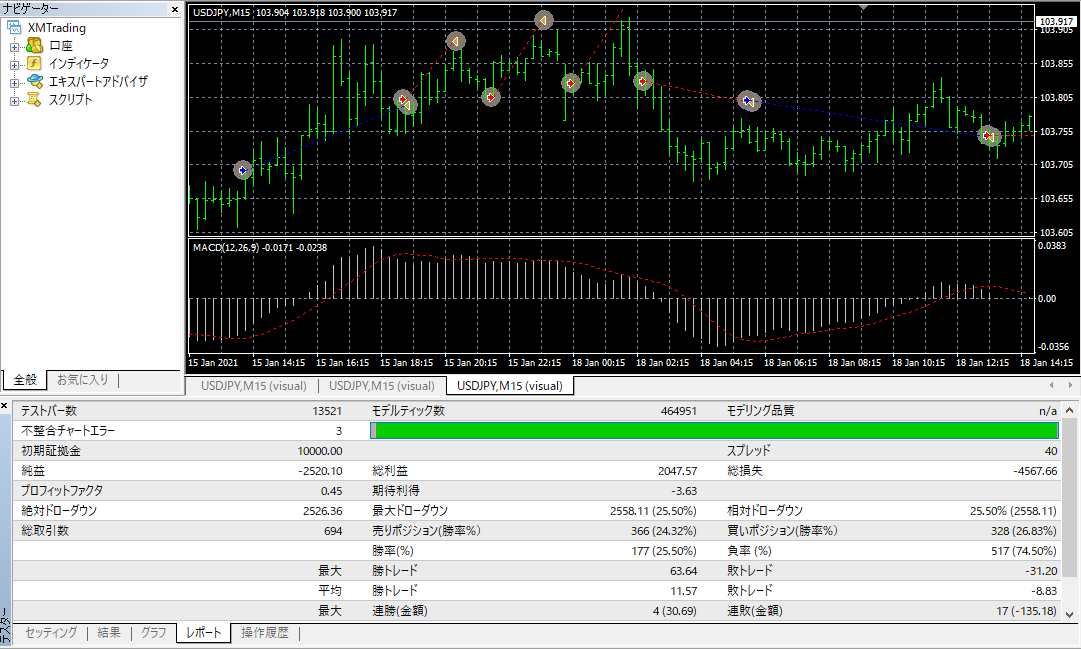Image resolution: width=1081 pixels, height=649 pixels.
Task: Expand the インディケータ tree node
Action: tap(14, 65)
